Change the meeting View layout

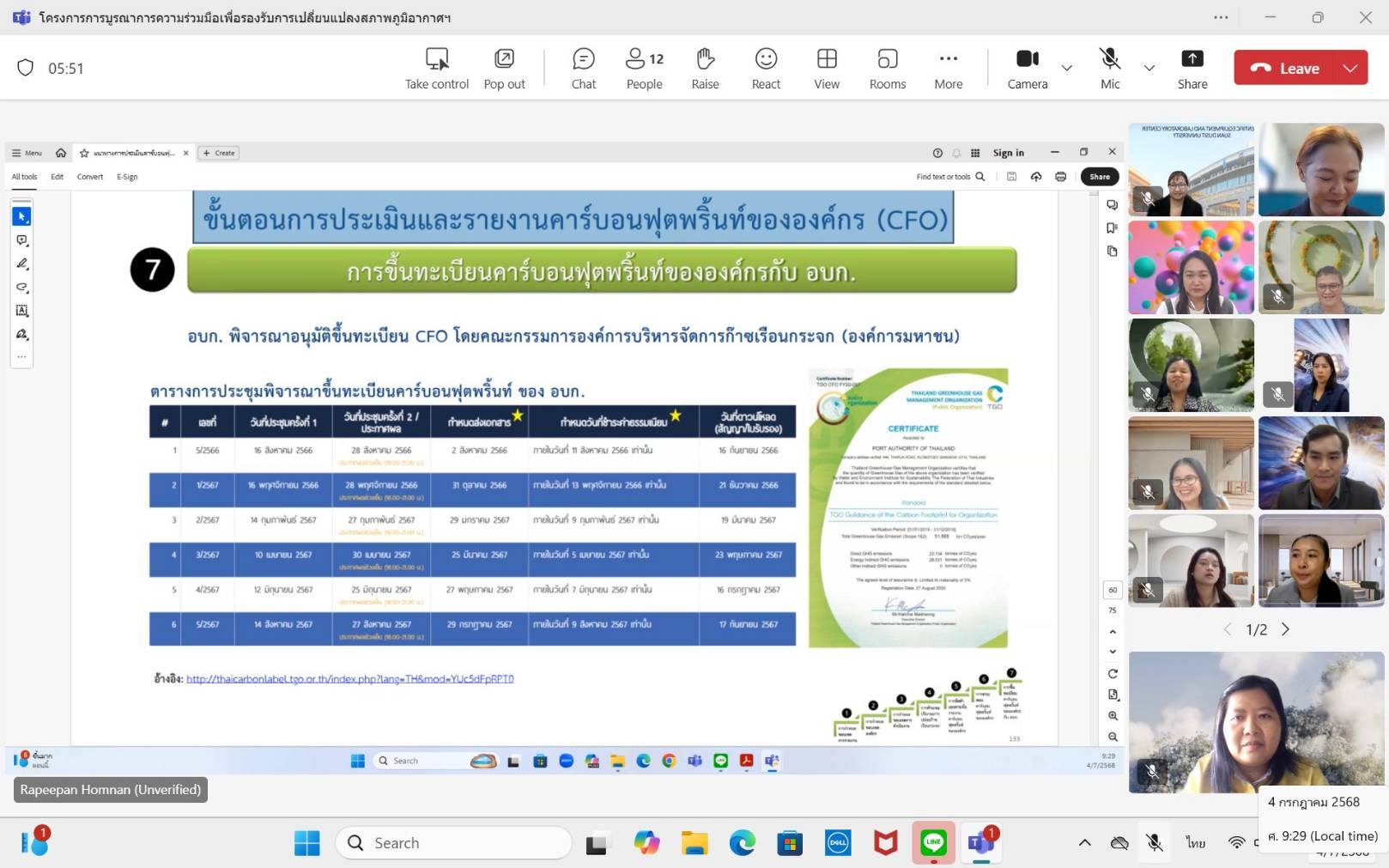pyautogui.click(x=827, y=68)
